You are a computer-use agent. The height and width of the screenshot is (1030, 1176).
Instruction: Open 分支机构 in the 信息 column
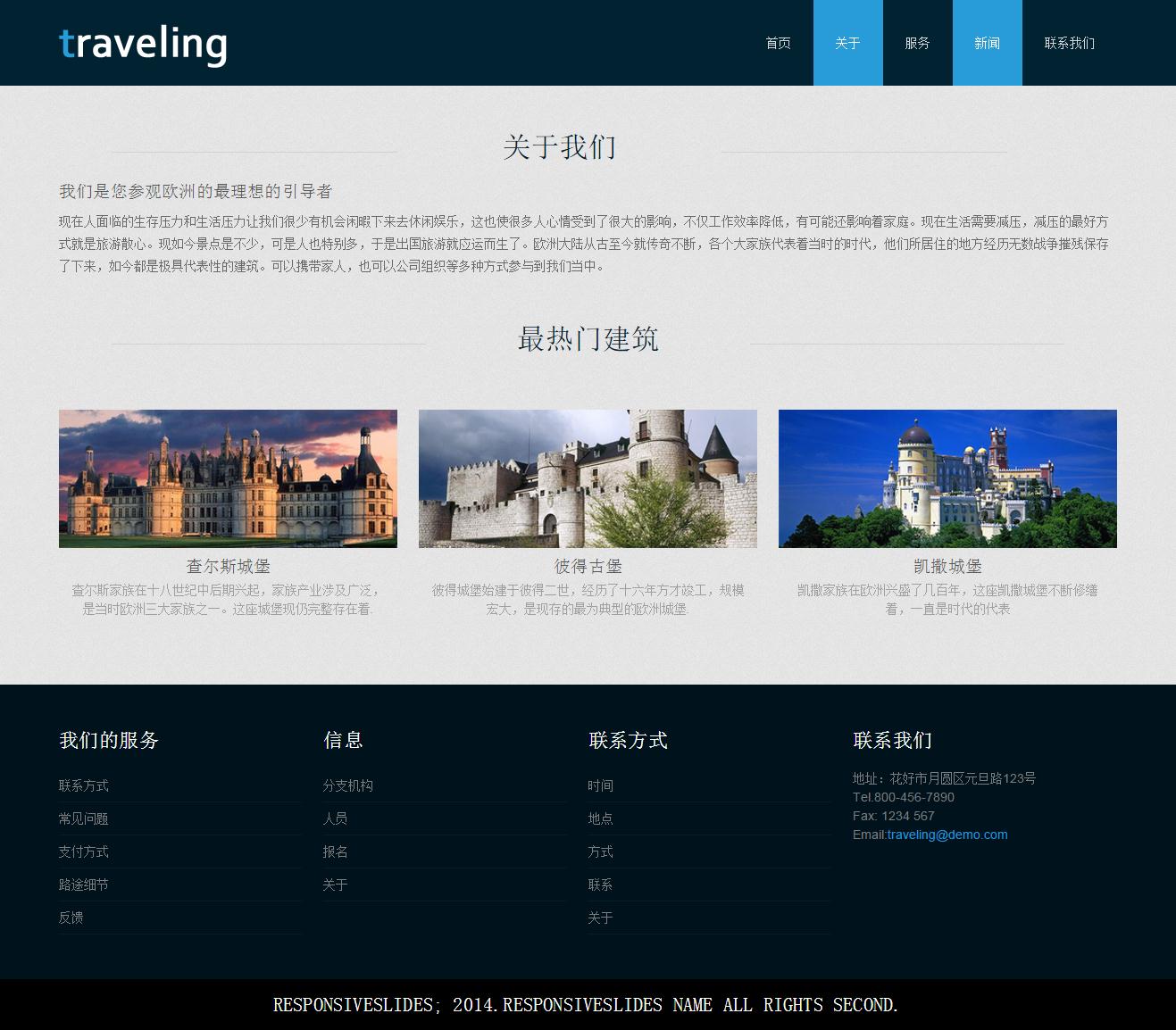pos(348,785)
